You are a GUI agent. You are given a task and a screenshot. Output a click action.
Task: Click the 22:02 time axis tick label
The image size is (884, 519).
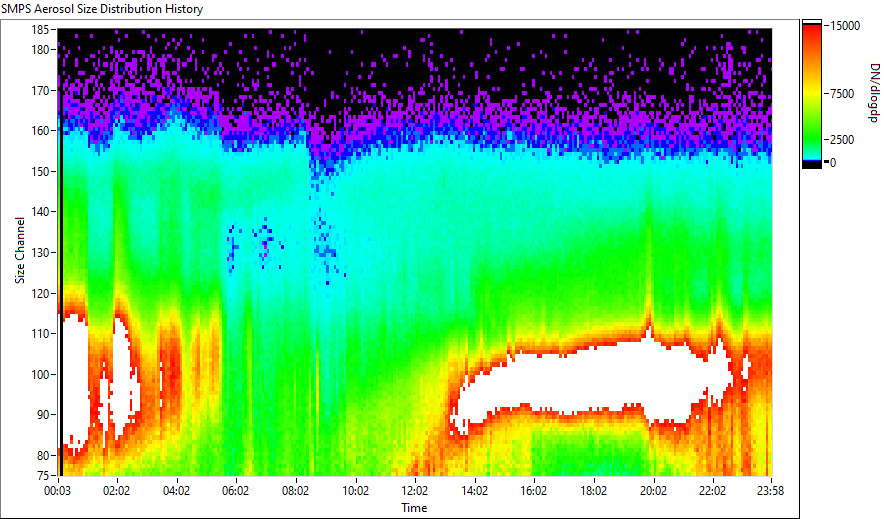tap(712, 491)
